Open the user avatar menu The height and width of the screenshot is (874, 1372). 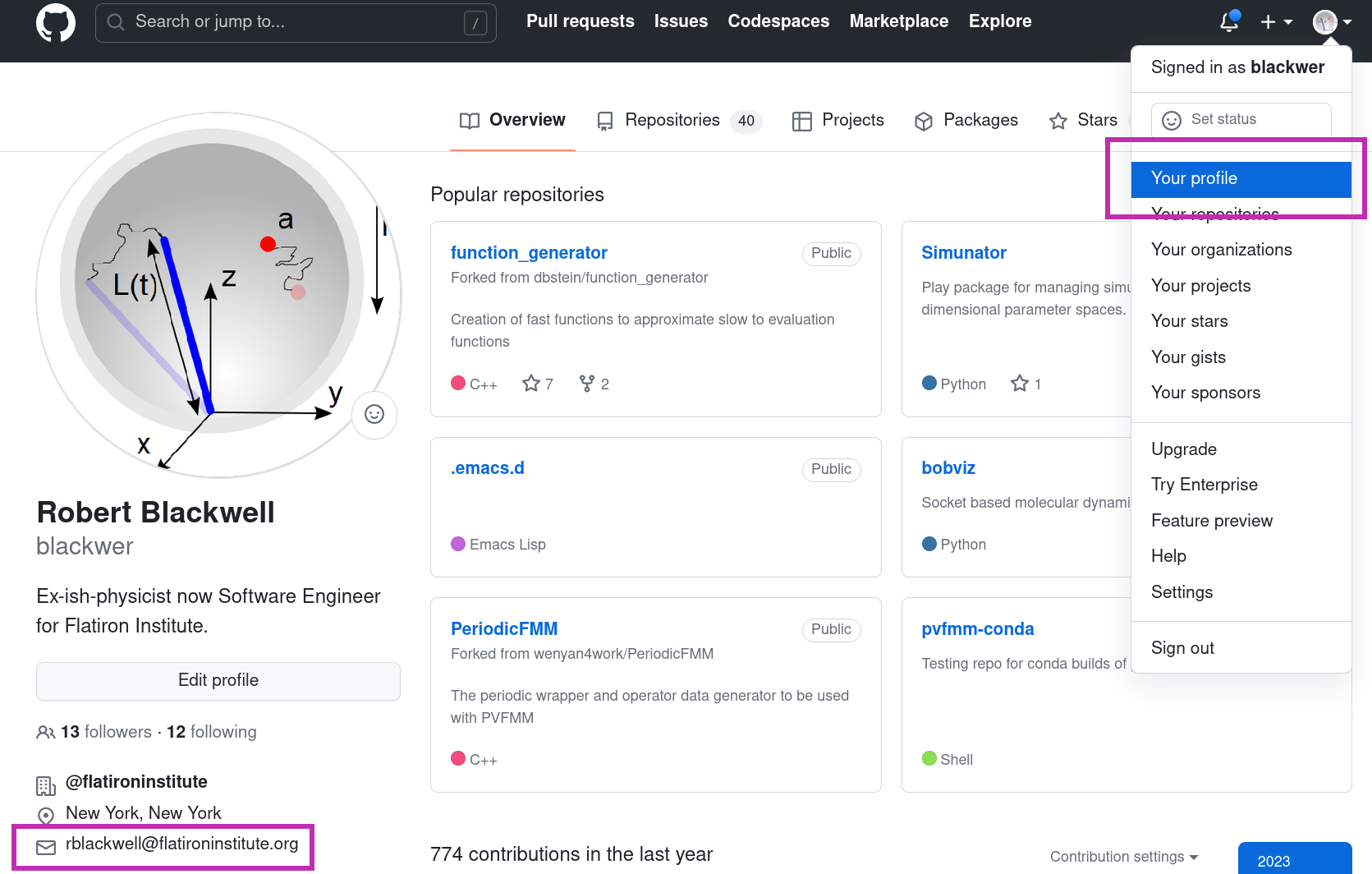(1332, 22)
